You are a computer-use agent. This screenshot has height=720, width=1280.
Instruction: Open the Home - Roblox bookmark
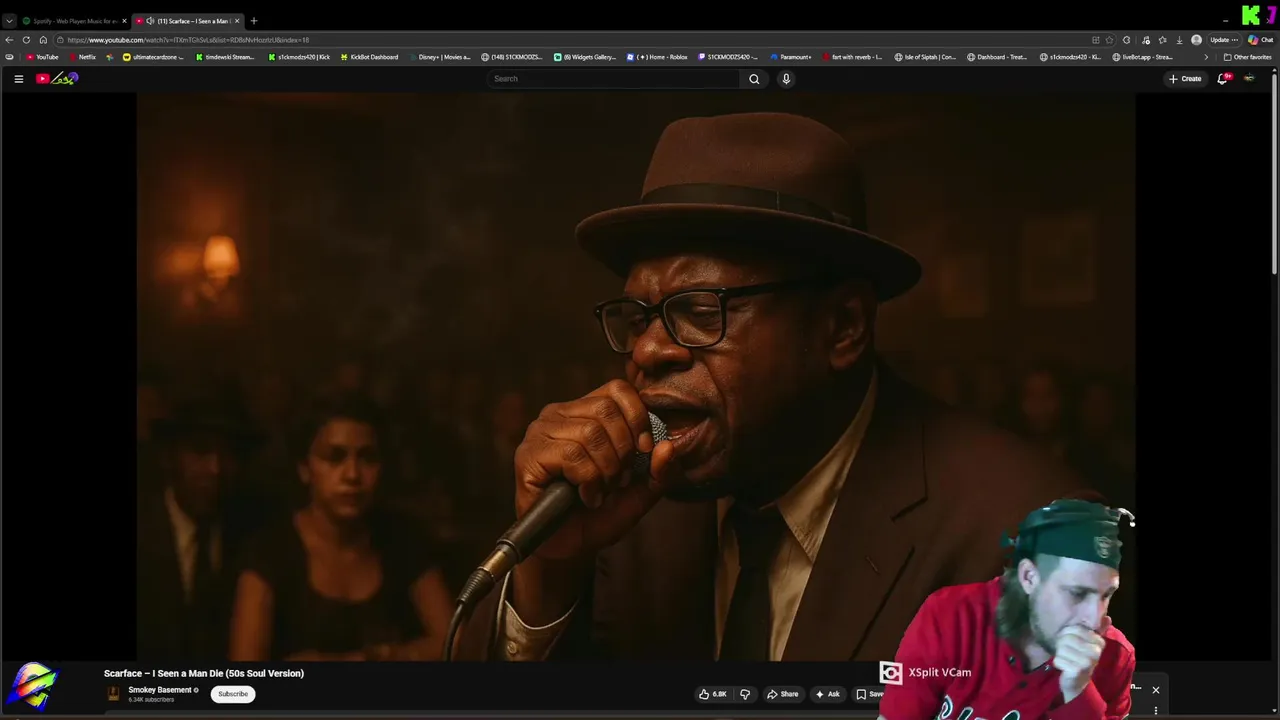[658, 57]
